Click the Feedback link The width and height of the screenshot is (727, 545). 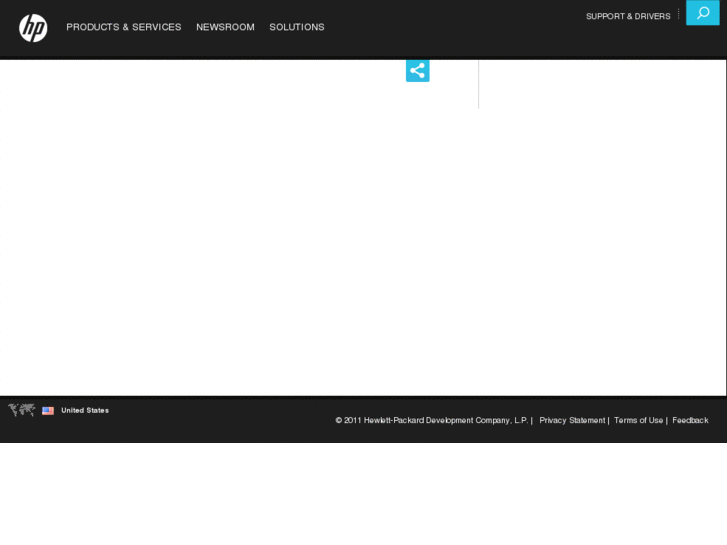coord(690,420)
